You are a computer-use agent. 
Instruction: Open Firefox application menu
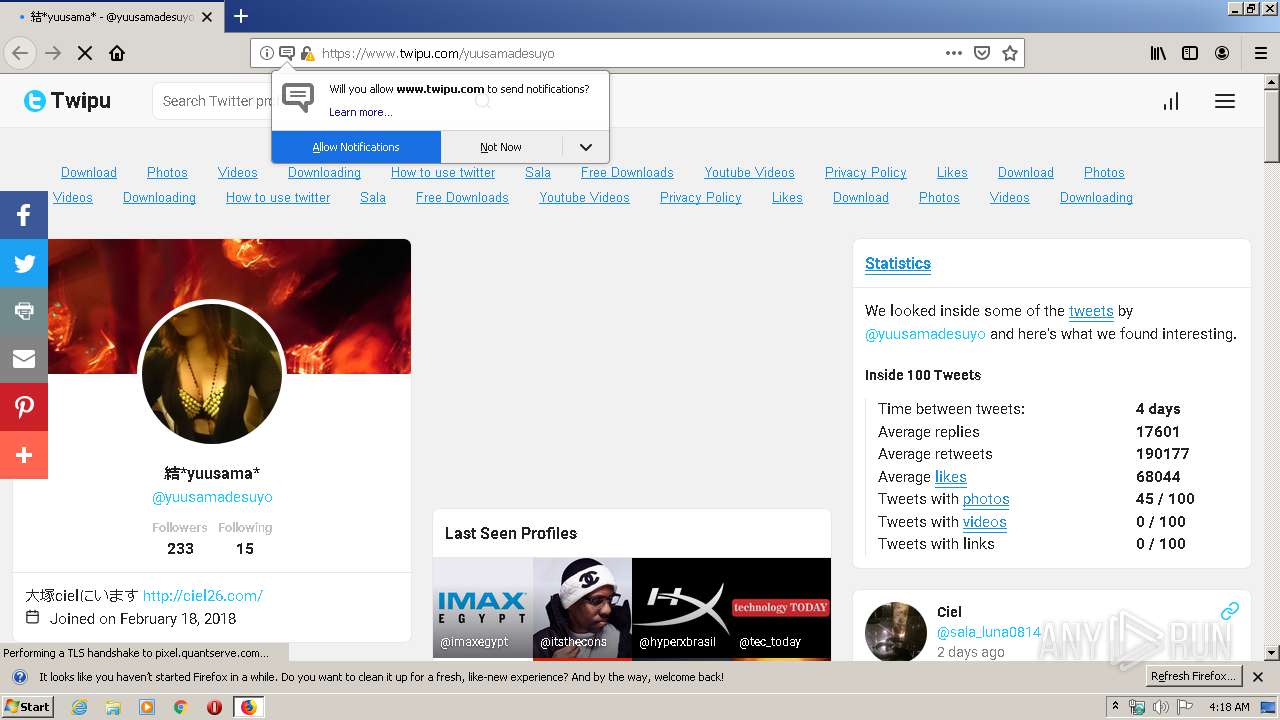coord(1261,53)
